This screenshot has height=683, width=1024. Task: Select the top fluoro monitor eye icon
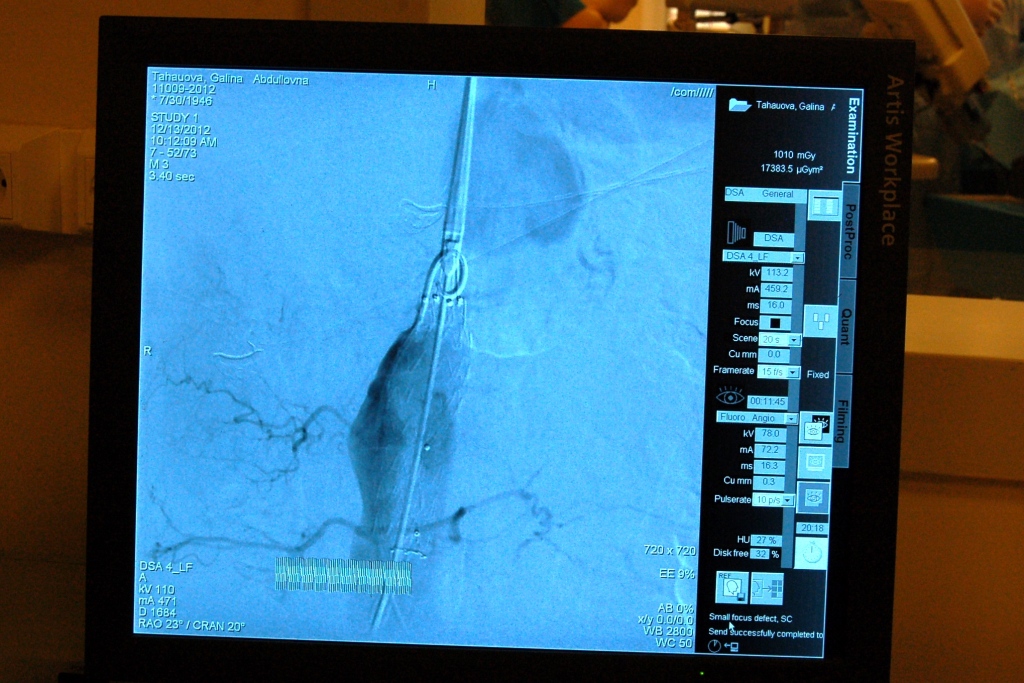point(815,428)
